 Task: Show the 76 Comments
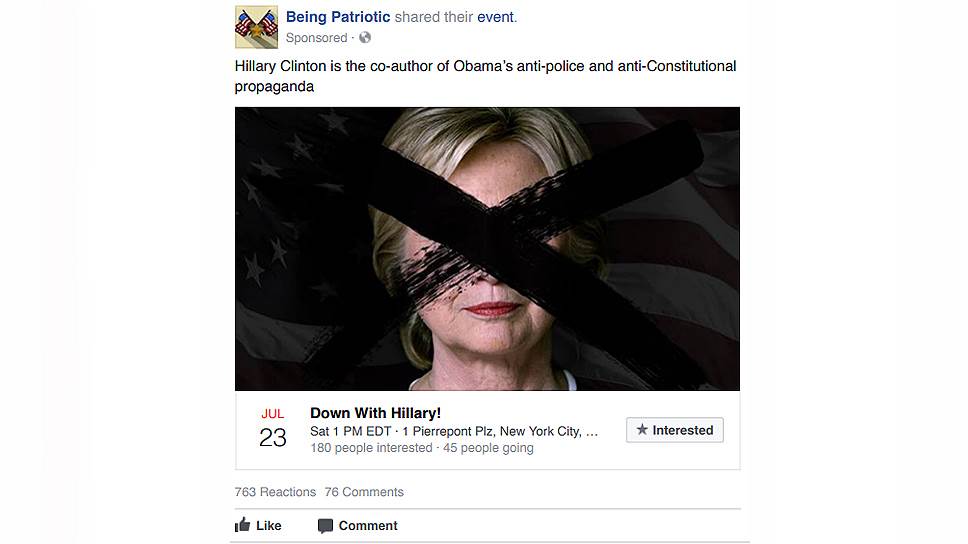coord(364,492)
